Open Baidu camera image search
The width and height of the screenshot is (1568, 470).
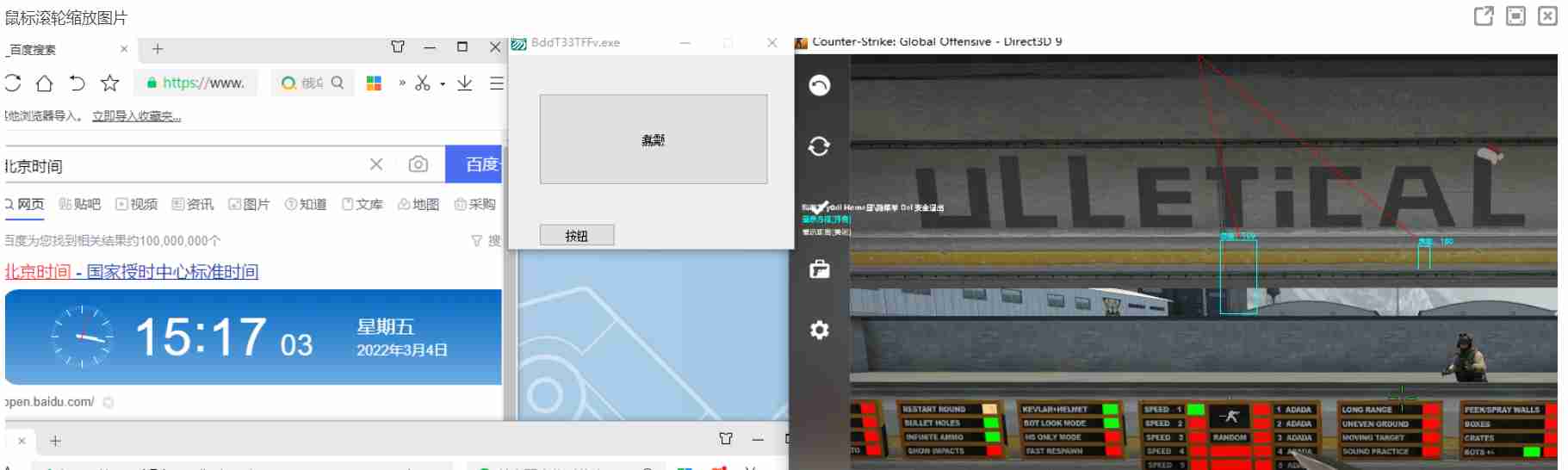418,164
